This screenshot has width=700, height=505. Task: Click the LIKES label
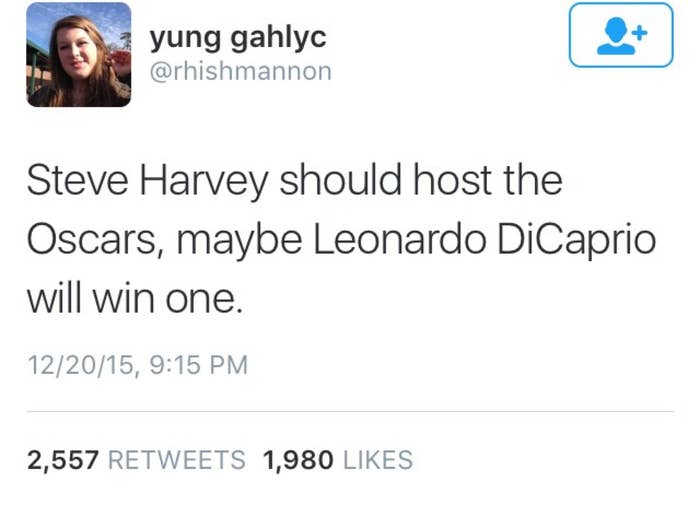tap(378, 460)
